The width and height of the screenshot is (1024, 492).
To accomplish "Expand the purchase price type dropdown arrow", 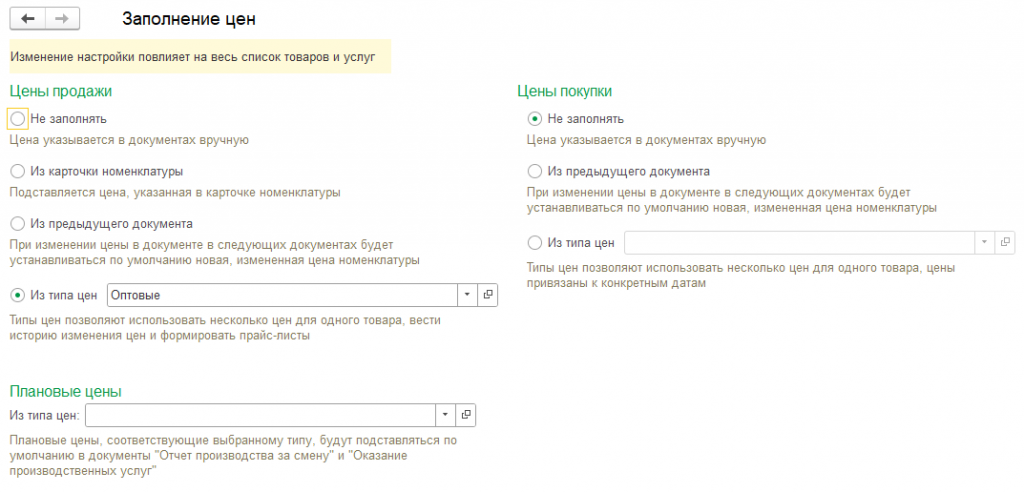I will (x=984, y=242).
